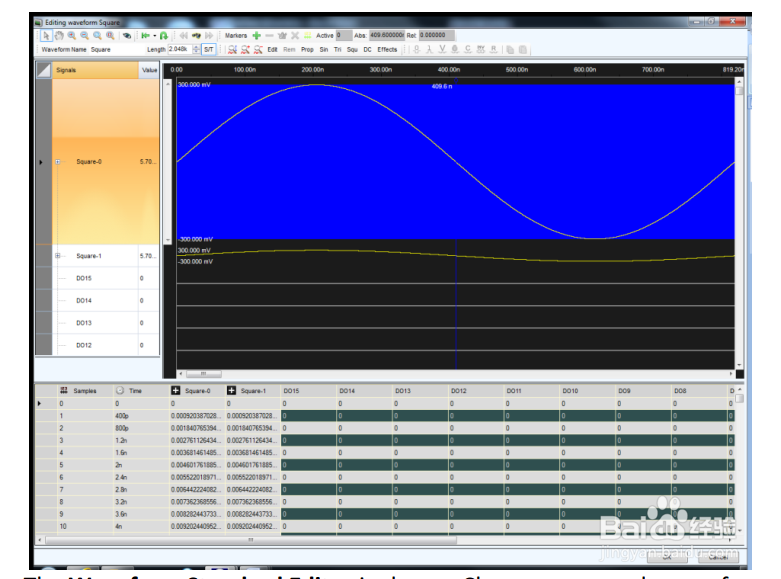This screenshot has height=579, width=781.
Task: Click the green loop icon
Action: coord(163,35)
